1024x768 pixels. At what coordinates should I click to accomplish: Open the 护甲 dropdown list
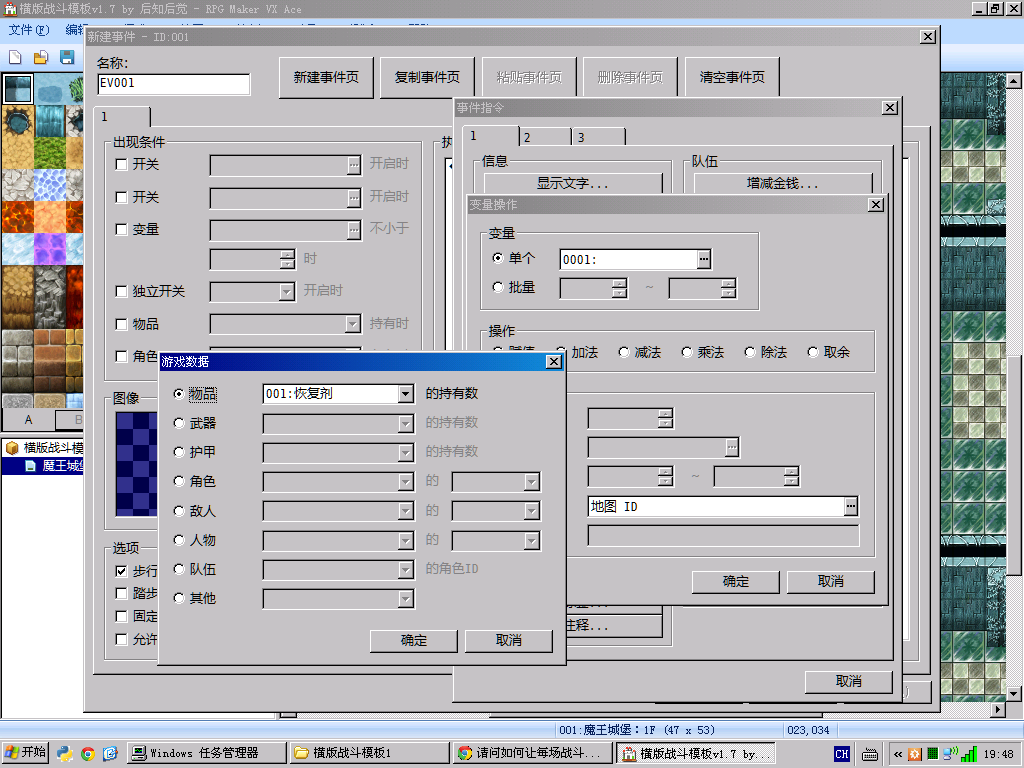coord(406,453)
